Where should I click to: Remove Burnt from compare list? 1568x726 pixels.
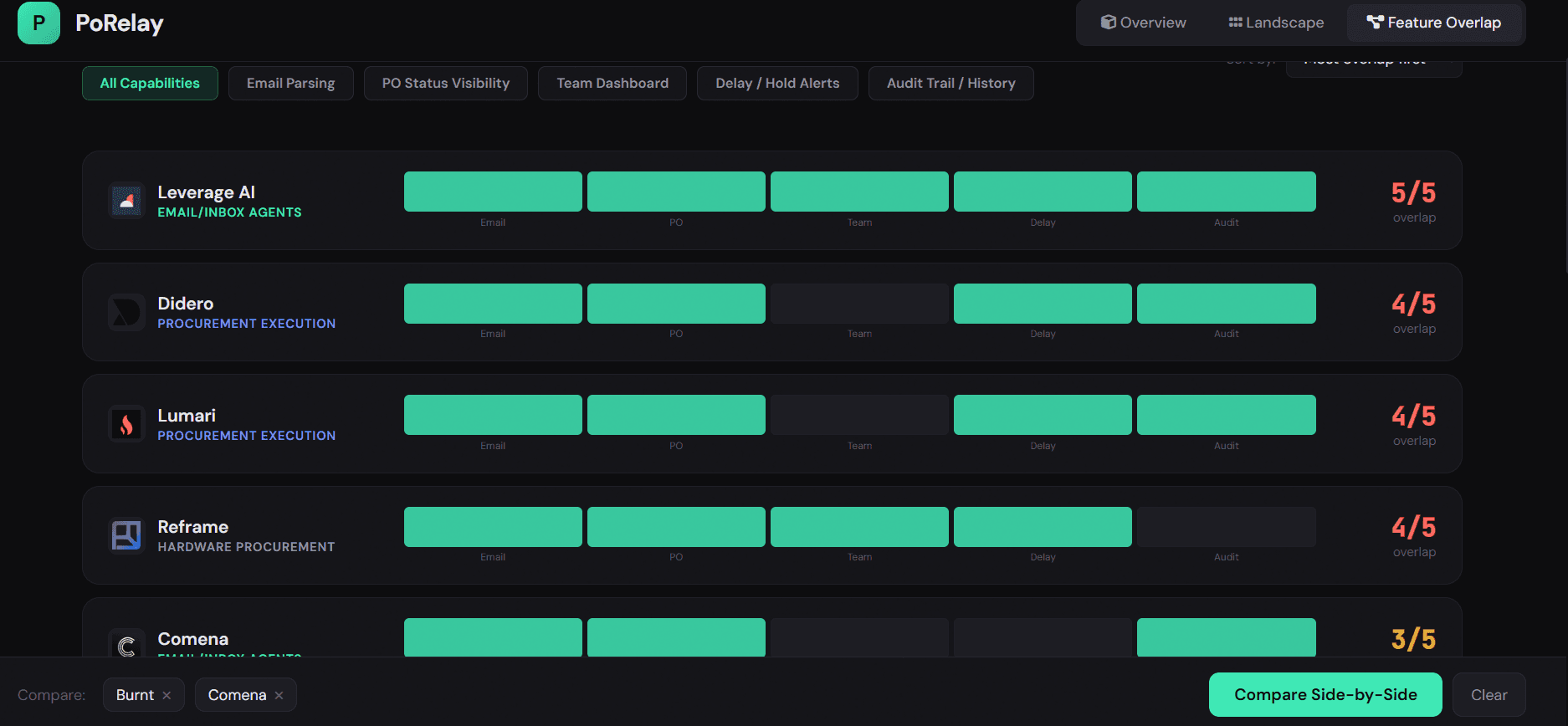click(167, 695)
